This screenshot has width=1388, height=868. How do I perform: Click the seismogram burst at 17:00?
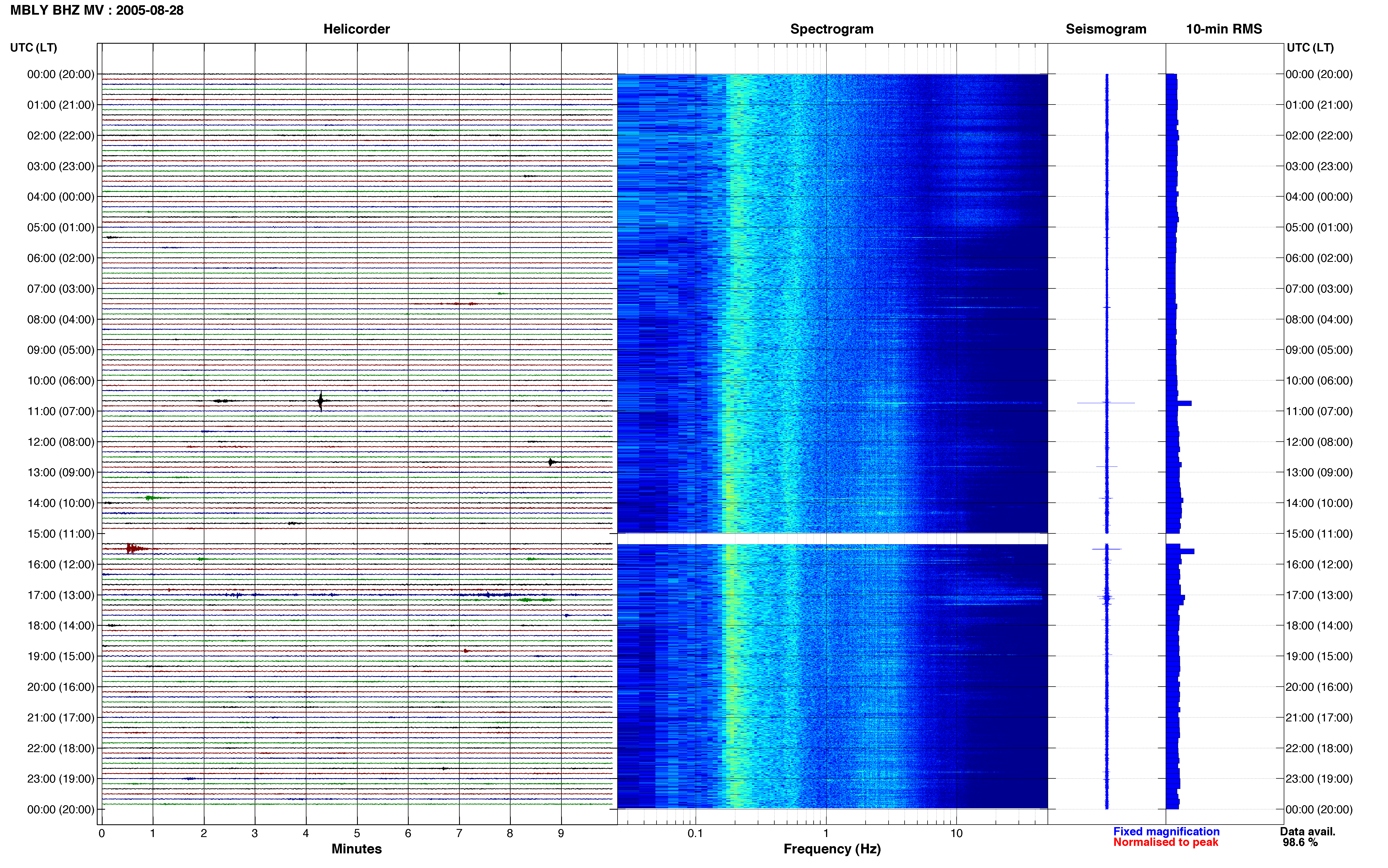(1106, 598)
